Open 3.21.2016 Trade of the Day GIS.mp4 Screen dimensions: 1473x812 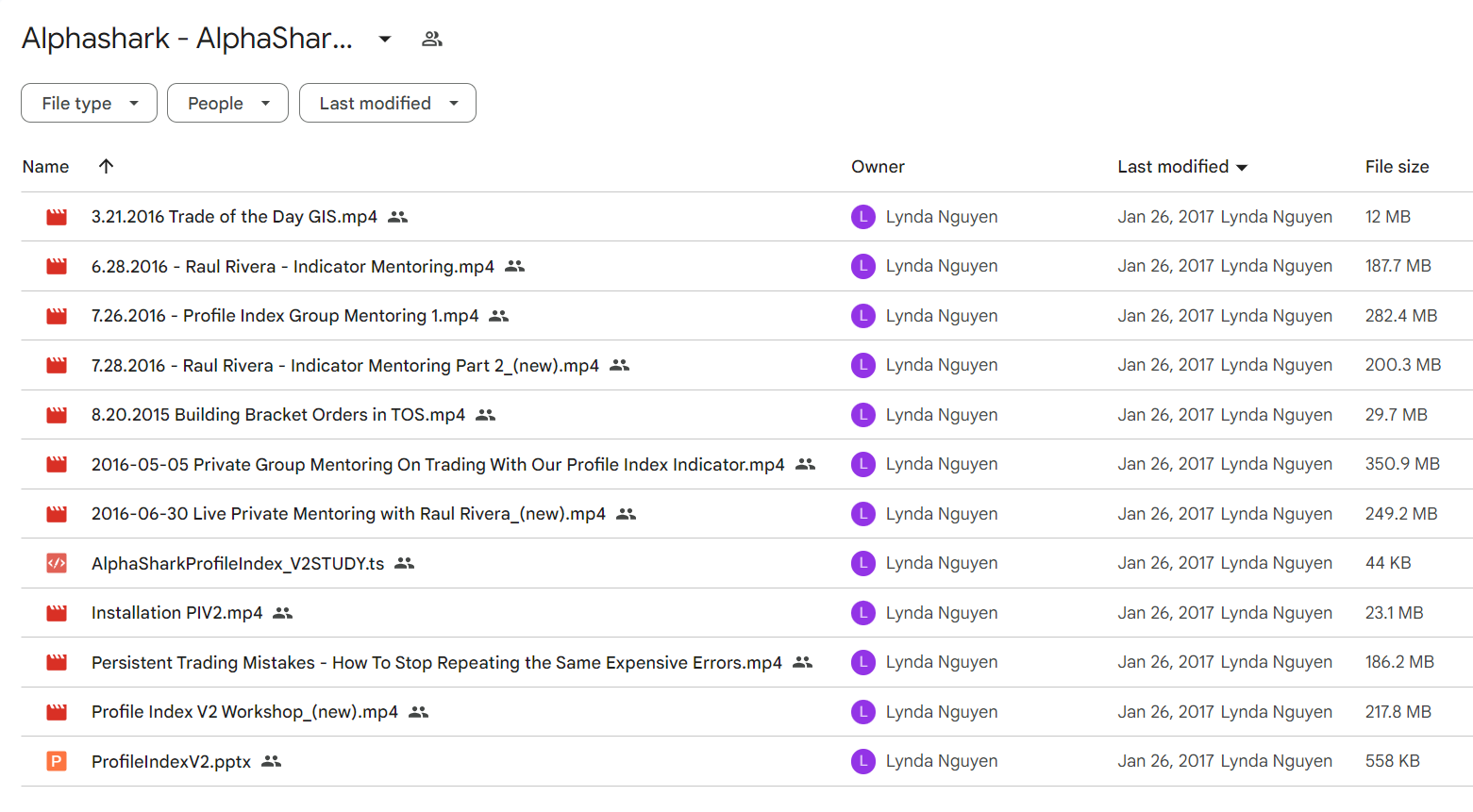click(x=234, y=217)
